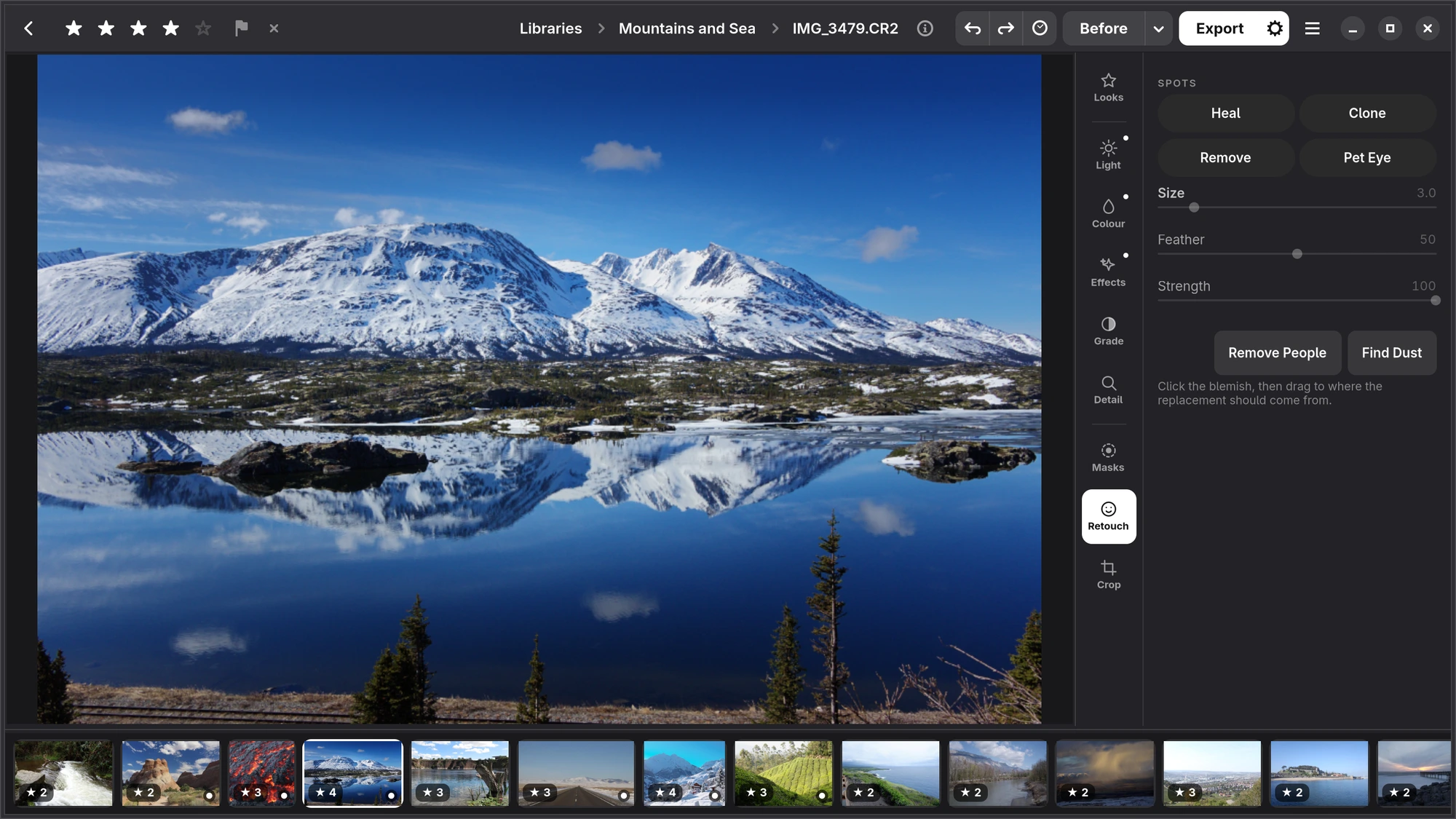The image size is (1456, 819).
Task: Adjust the Size slider handle
Action: click(1194, 207)
